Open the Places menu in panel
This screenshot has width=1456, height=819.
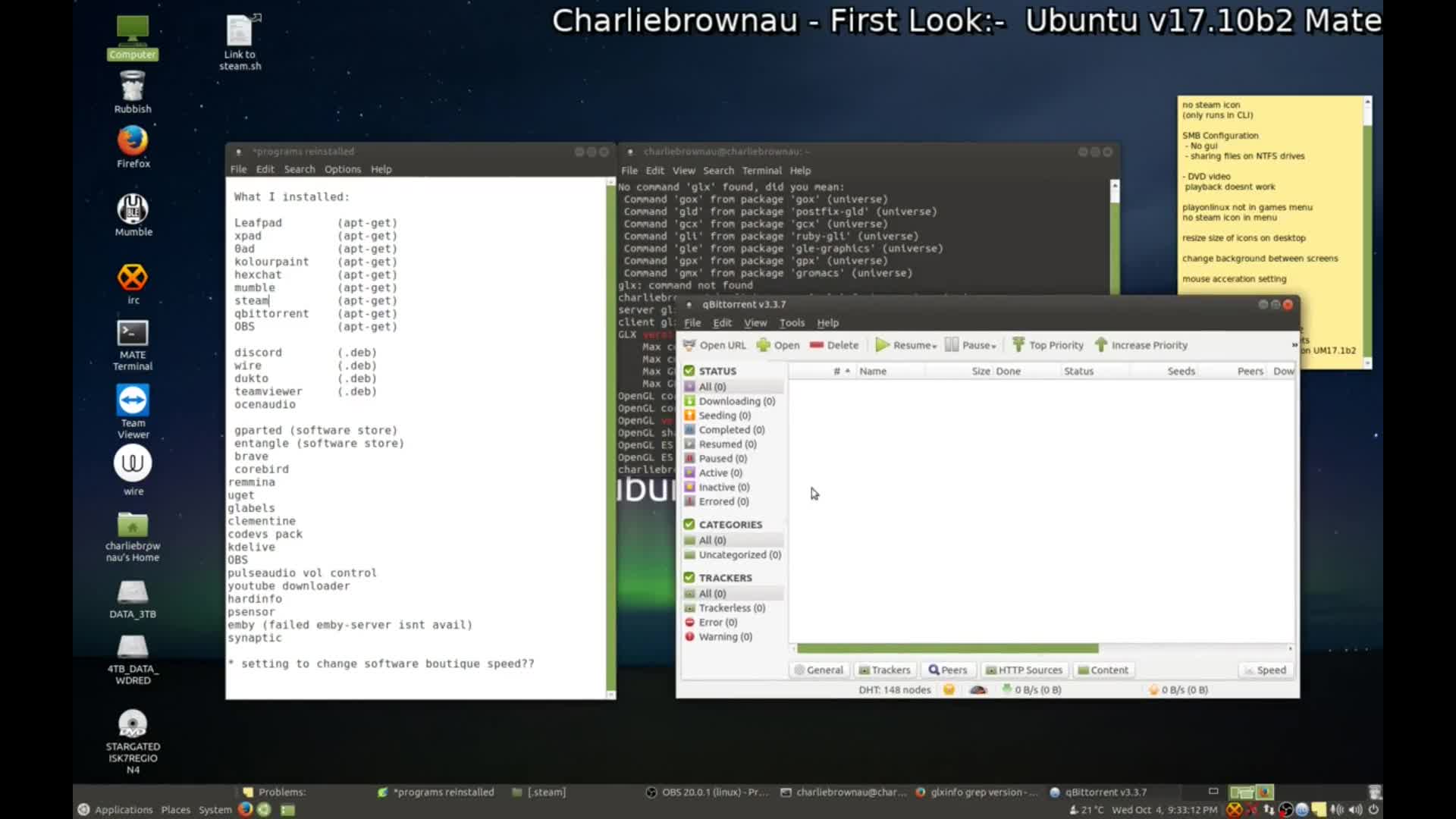click(x=175, y=809)
